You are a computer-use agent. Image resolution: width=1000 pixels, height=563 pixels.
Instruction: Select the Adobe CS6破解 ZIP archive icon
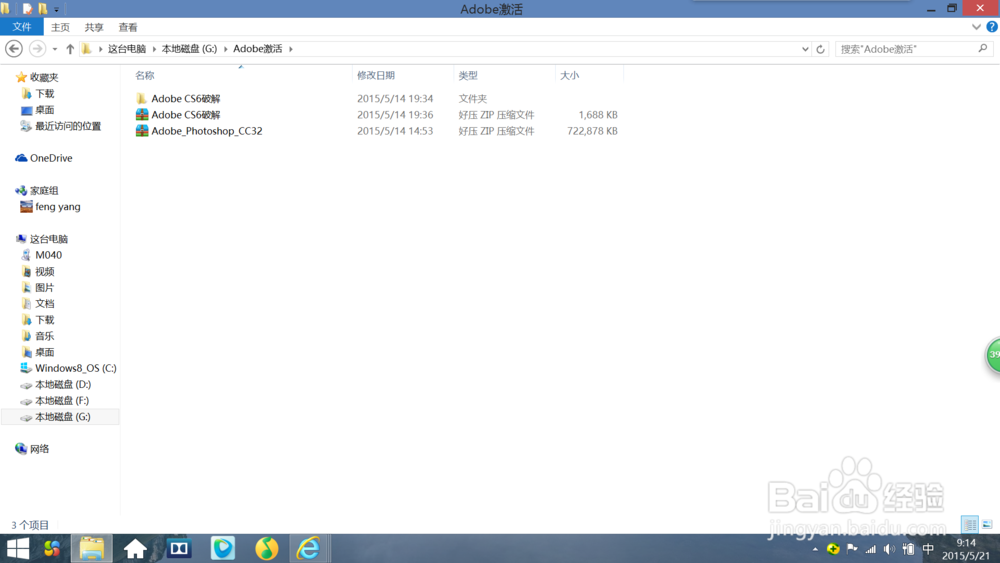click(142, 115)
